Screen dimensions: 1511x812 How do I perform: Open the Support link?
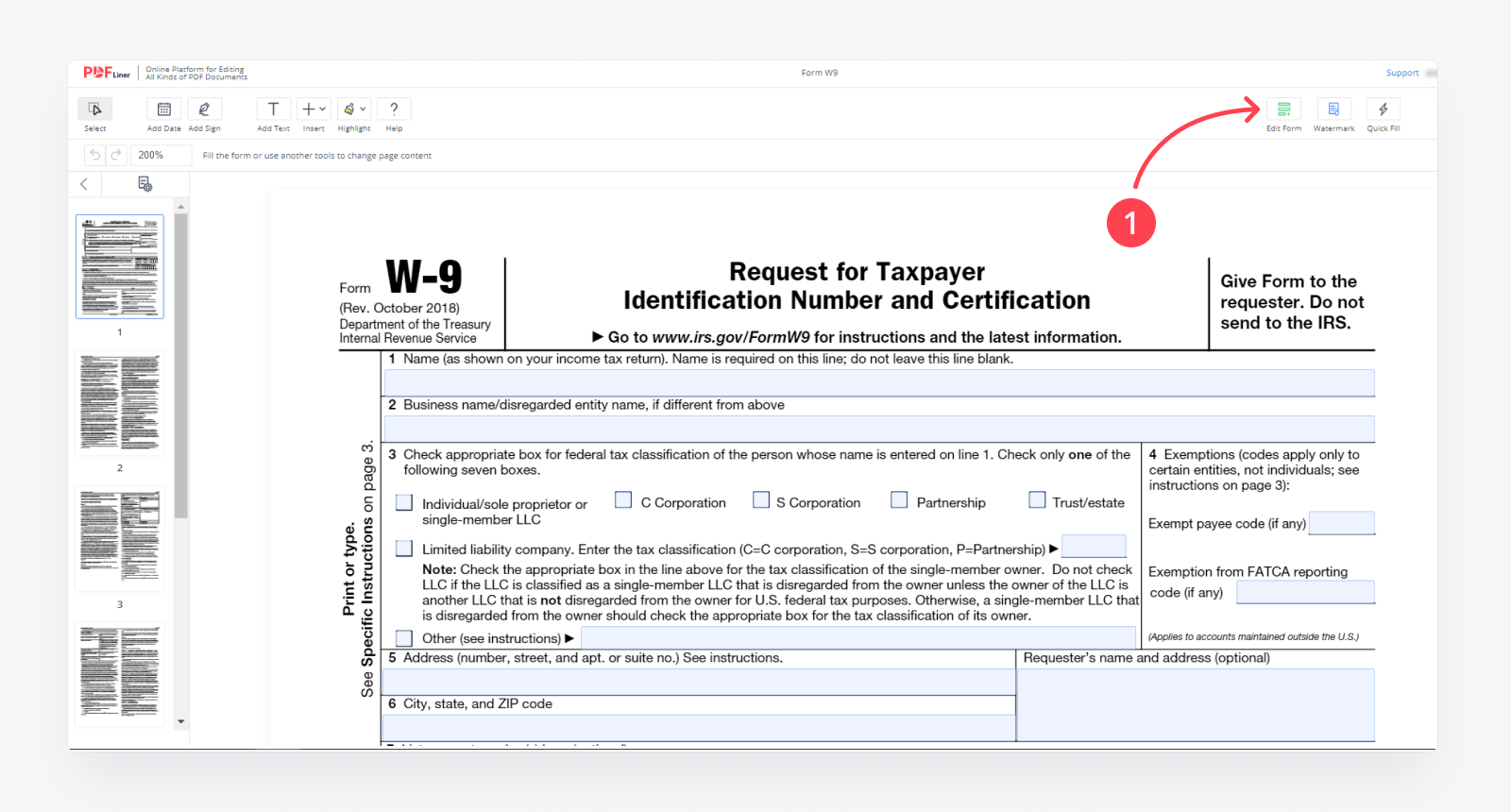1402,73
